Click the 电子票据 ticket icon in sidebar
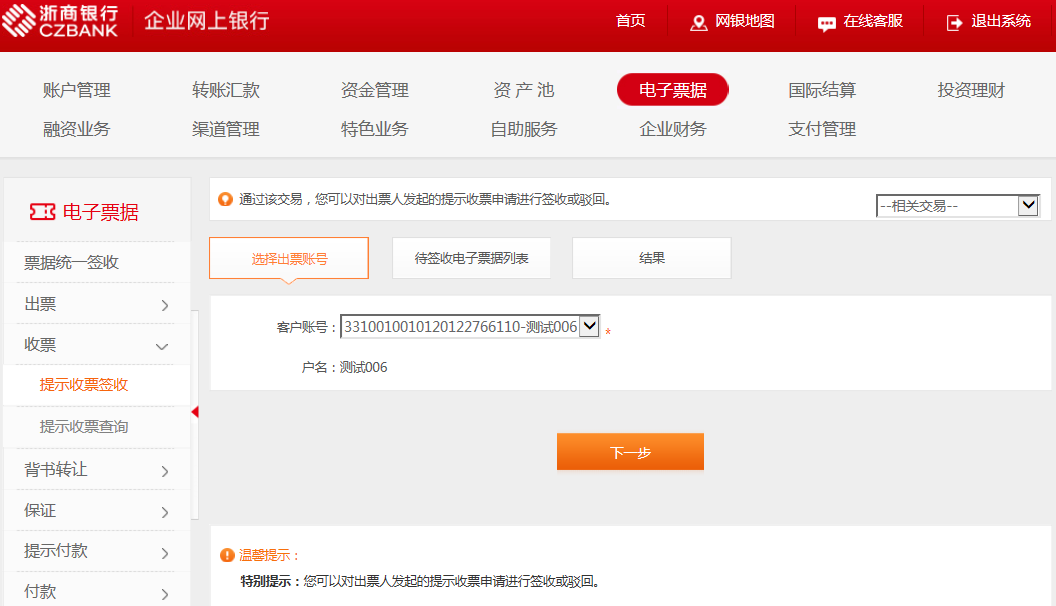The image size is (1056, 606). tap(42, 212)
